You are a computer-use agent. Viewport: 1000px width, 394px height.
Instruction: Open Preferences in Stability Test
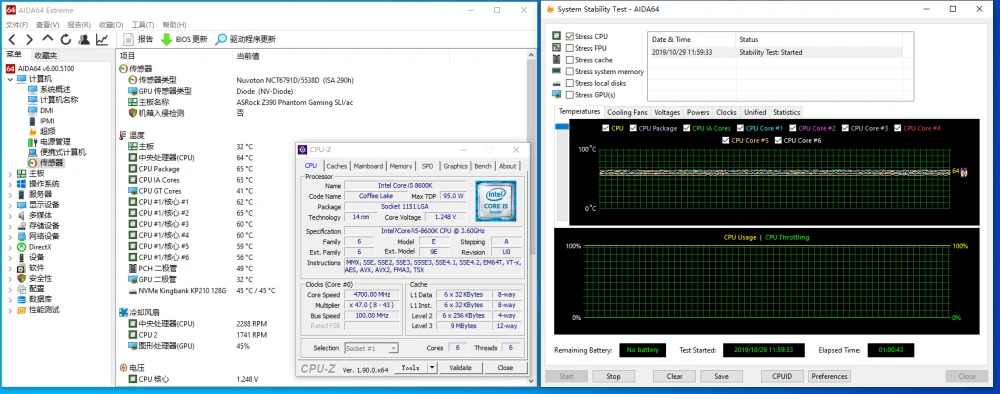pyautogui.click(x=829, y=376)
